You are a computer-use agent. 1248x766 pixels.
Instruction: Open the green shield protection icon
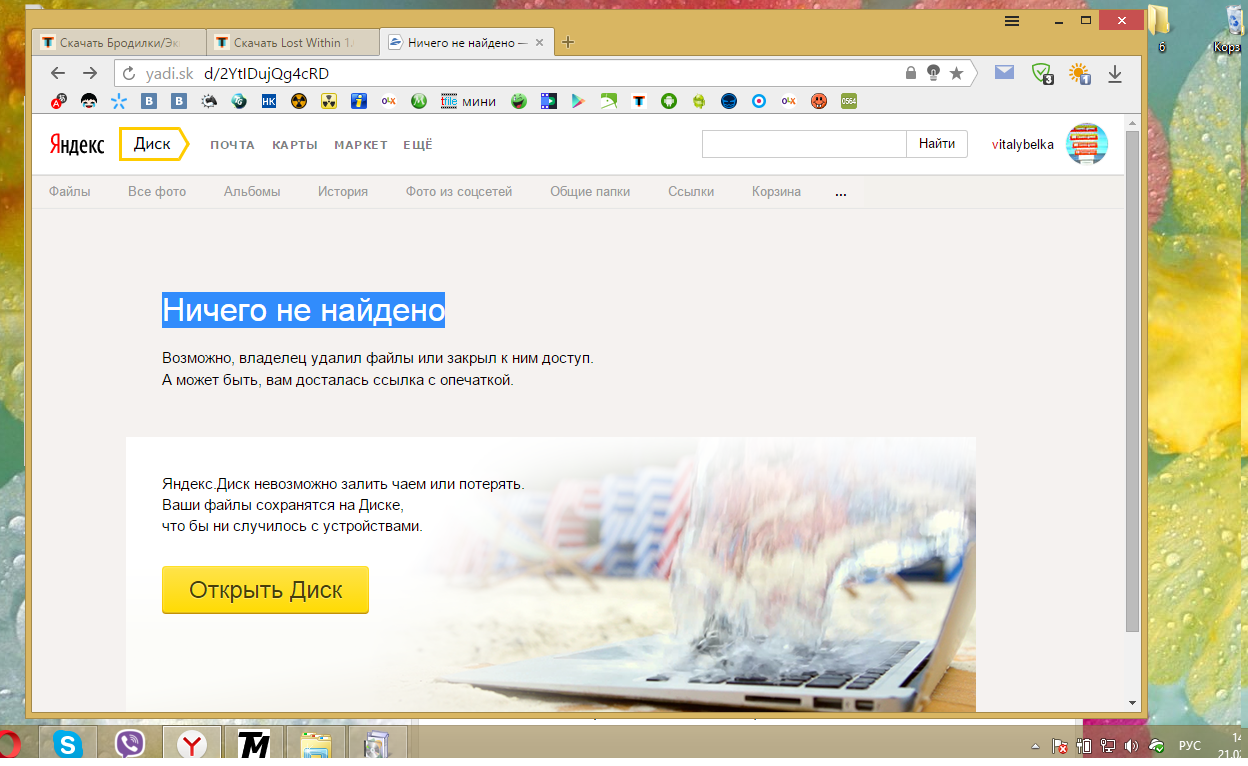coord(1042,73)
